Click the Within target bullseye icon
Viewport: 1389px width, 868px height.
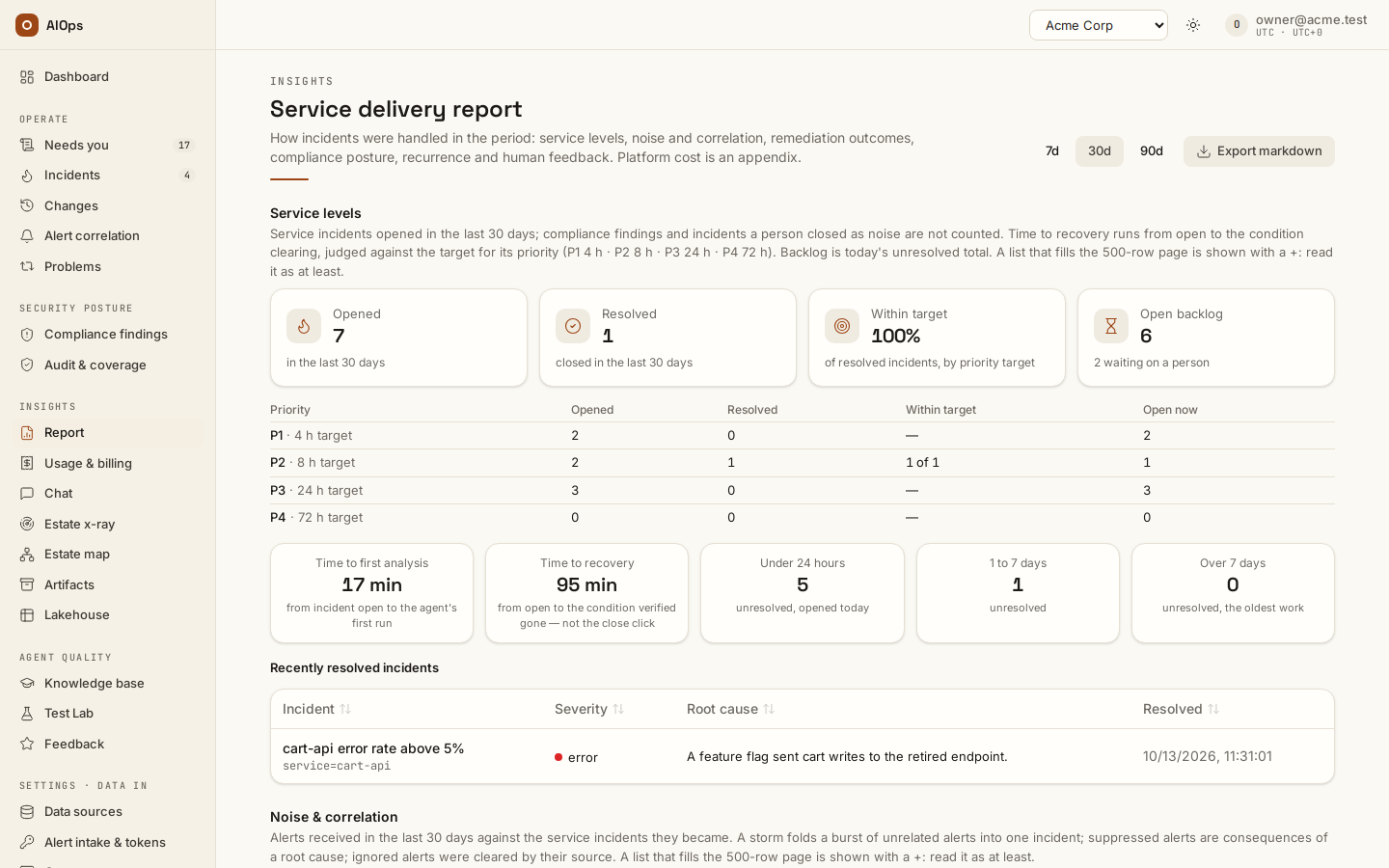(842, 326)
